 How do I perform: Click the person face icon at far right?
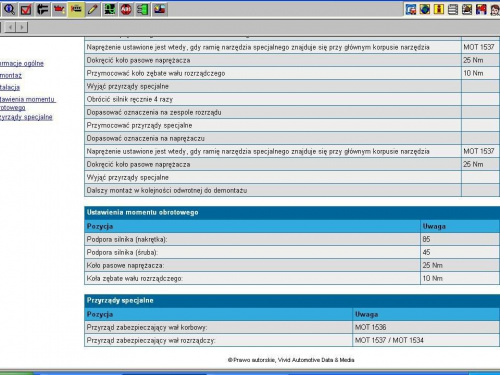495,9
